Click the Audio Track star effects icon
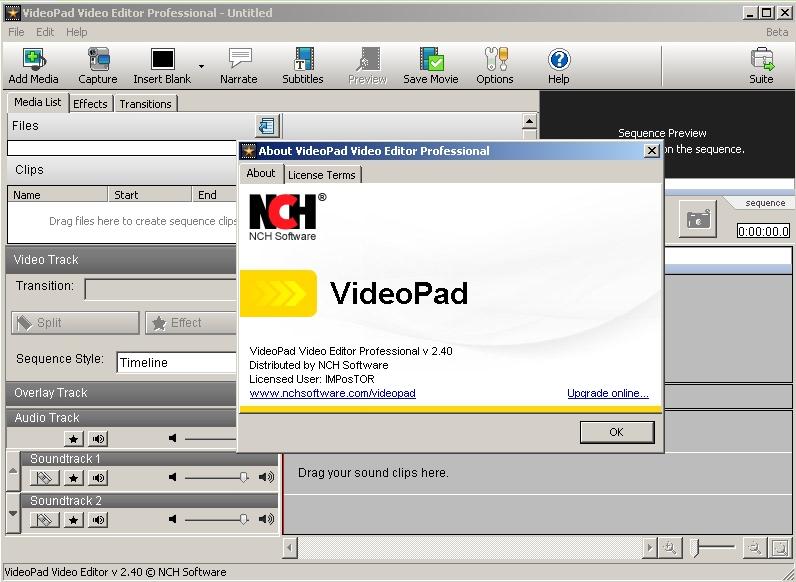 tap(74, 438)
